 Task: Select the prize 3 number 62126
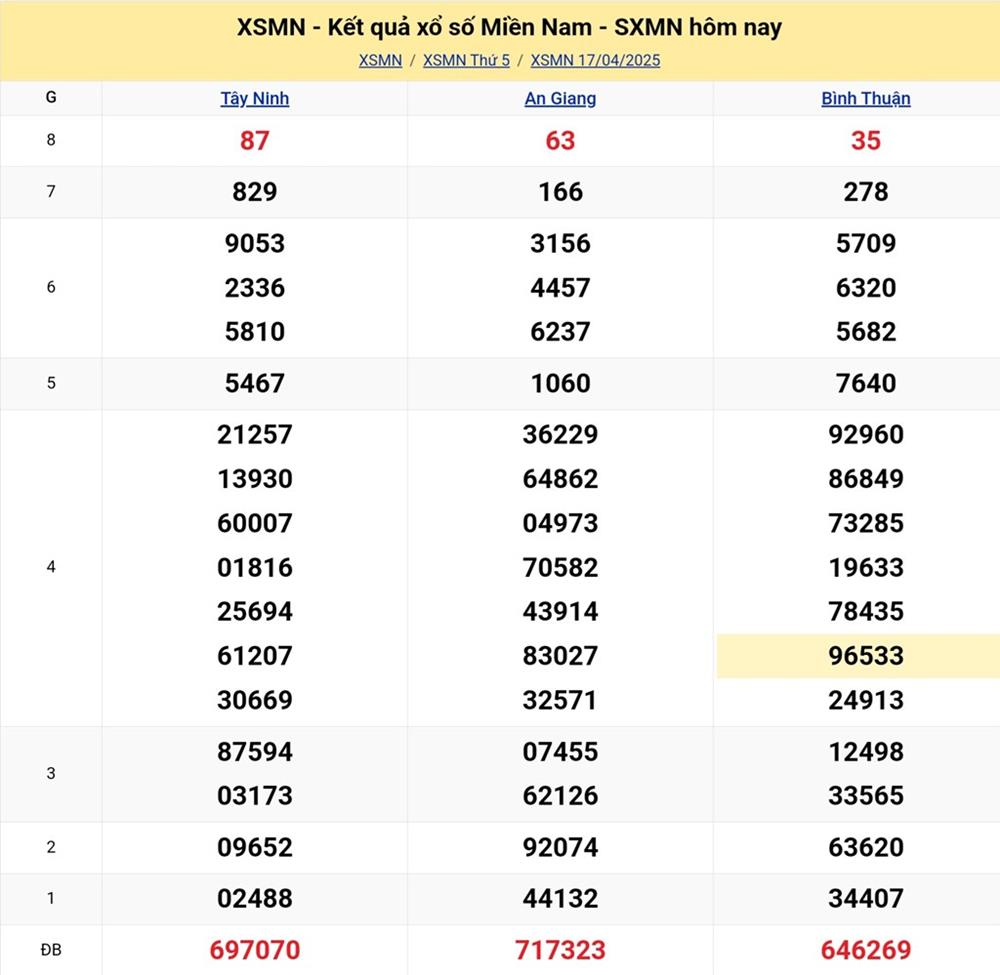click(x=560, y=796)
